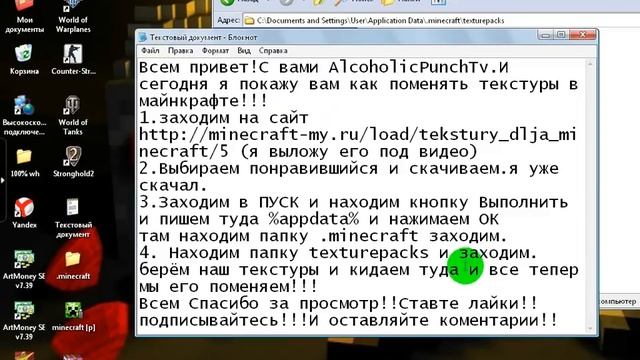Open the Мои документы desktop icon
This screenshot has width=640, height=360.
point(24,16)
